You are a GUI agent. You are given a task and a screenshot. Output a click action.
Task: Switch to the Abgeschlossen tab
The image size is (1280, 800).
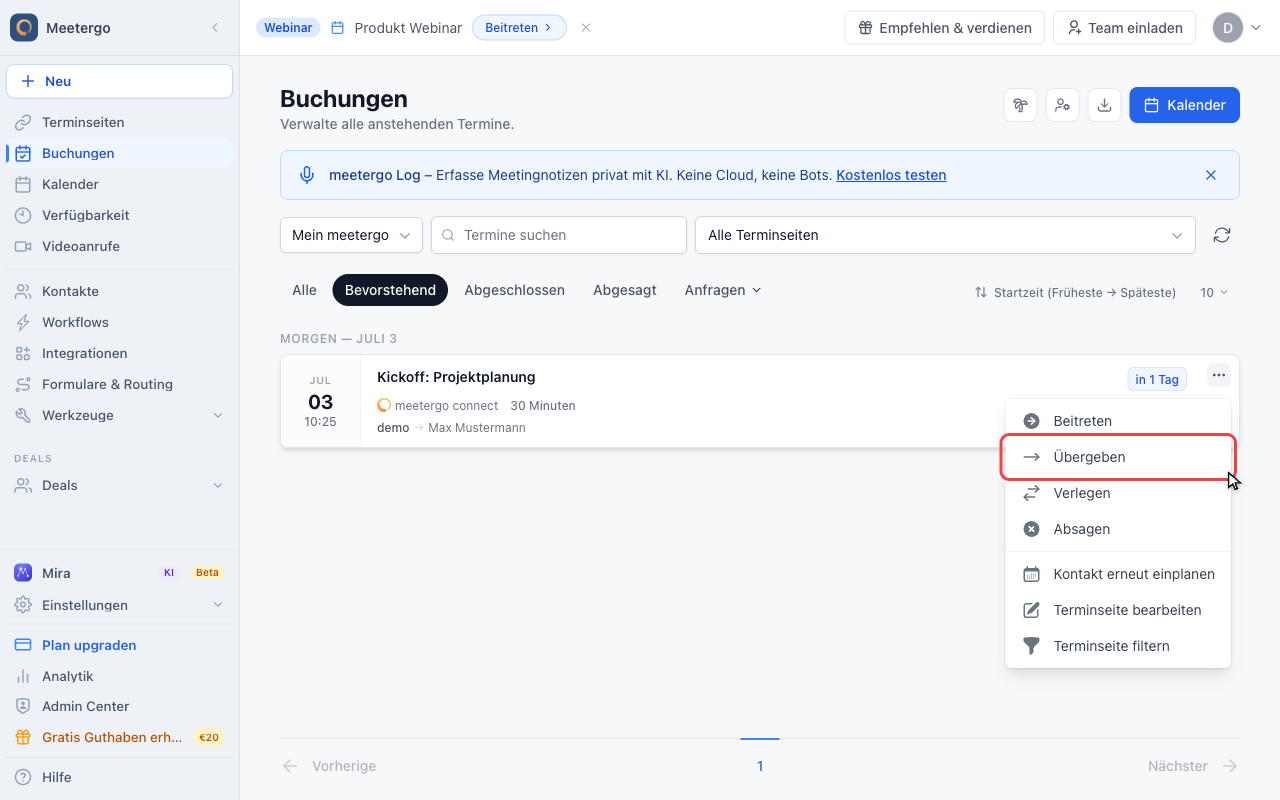click(515, 290)
